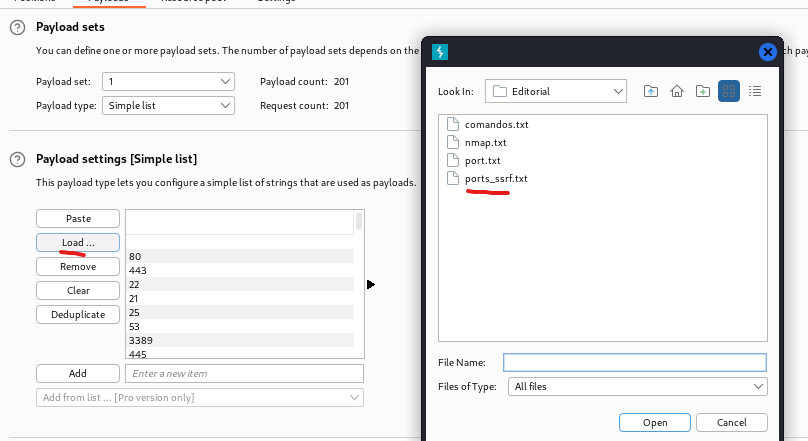Select the comandos.txt file
This screenshot has width=808, height=441.
[496, 124]
